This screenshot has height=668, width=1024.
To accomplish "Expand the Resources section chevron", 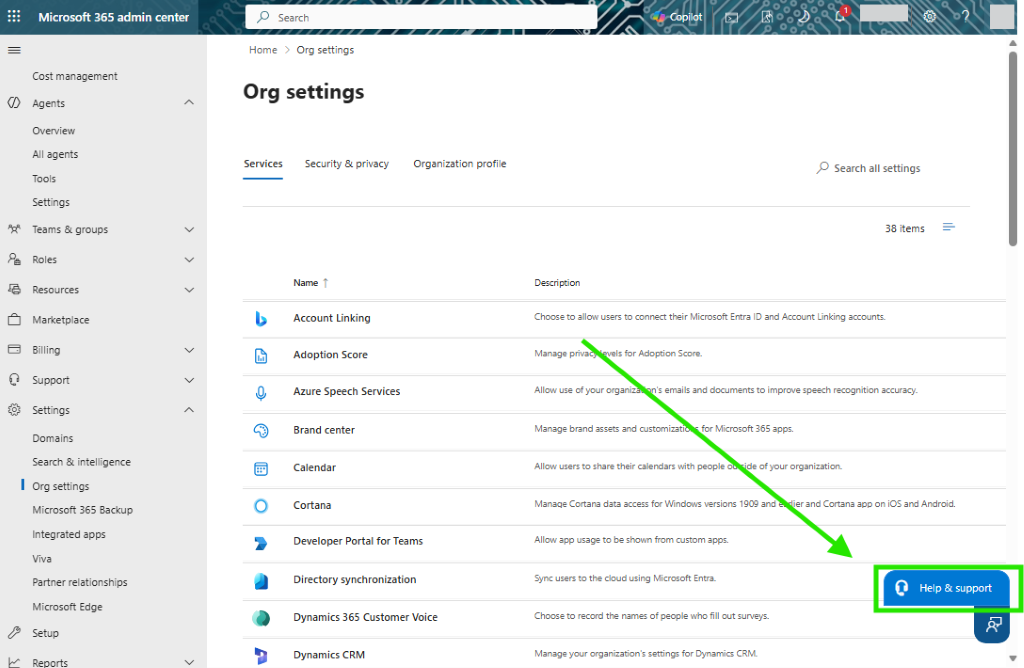I will pyautogui.click(x=189, y=290).
